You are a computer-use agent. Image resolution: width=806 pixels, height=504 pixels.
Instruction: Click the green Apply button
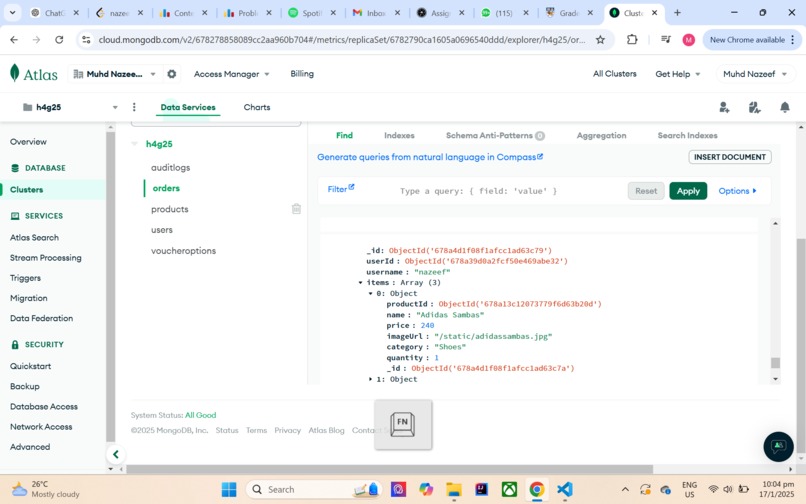(688, 191)
